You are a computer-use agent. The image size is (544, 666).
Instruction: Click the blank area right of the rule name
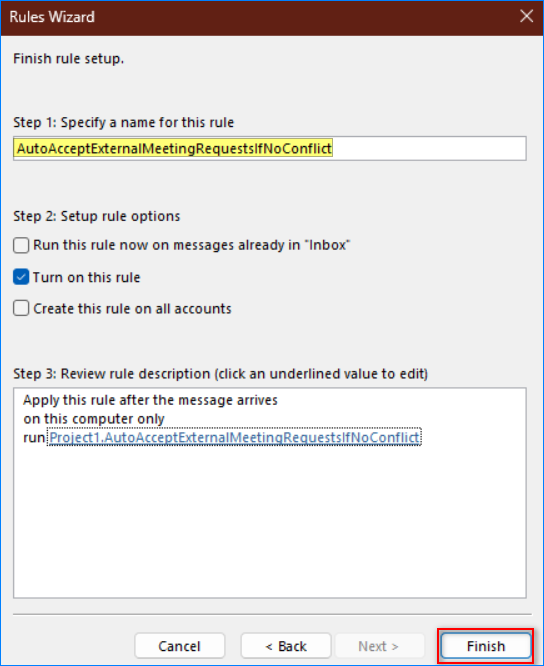(x=429, y=148)
